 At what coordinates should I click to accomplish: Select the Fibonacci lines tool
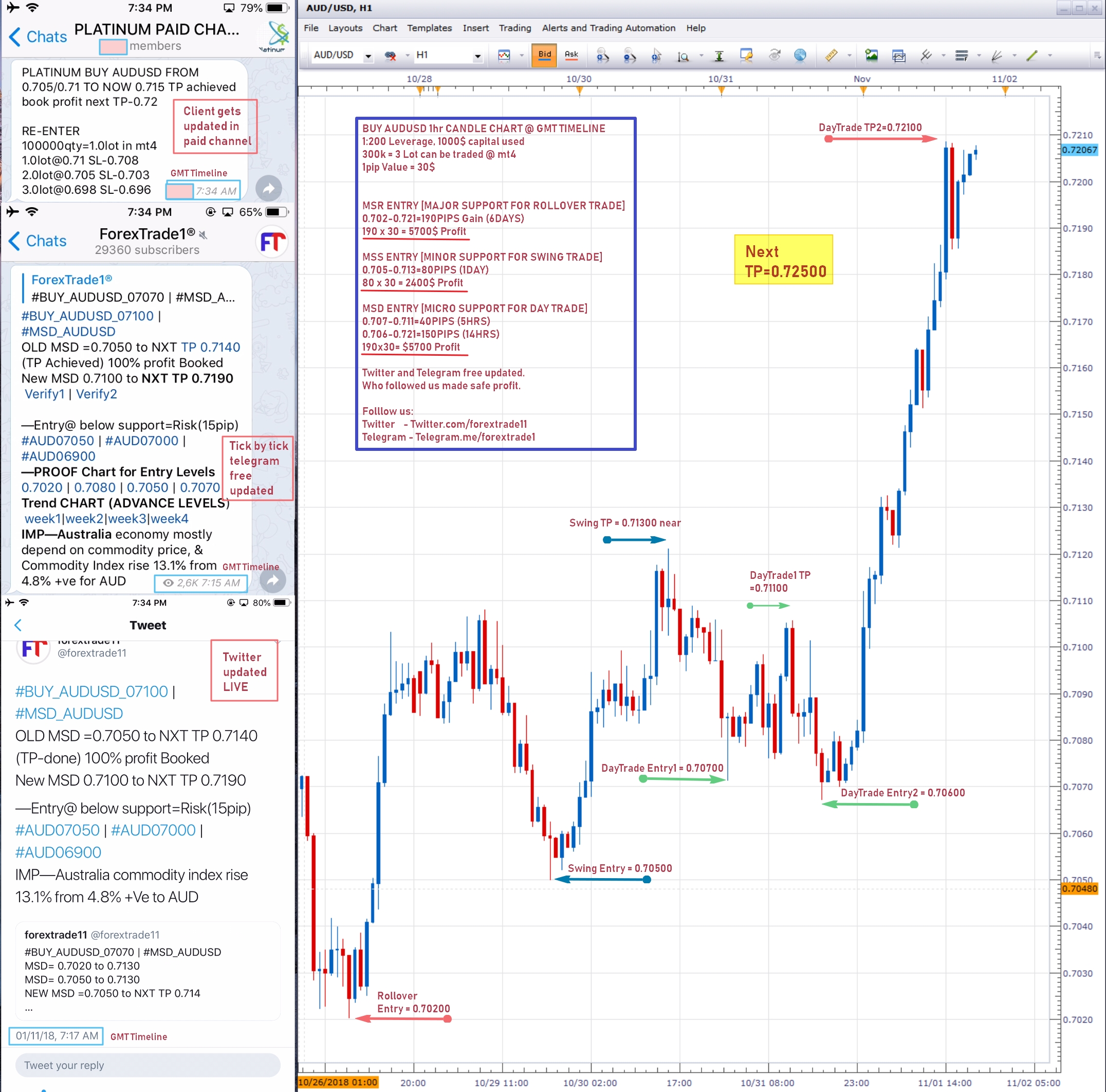[x=962, y=55]
